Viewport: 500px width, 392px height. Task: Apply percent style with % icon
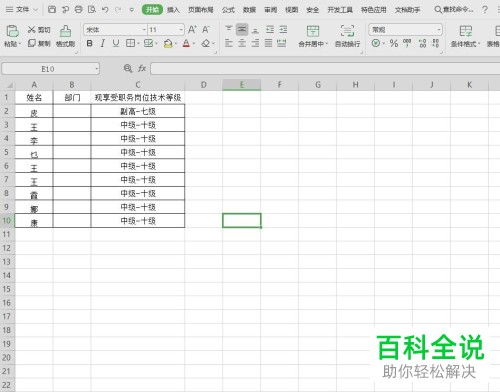[x=394, y=43]
